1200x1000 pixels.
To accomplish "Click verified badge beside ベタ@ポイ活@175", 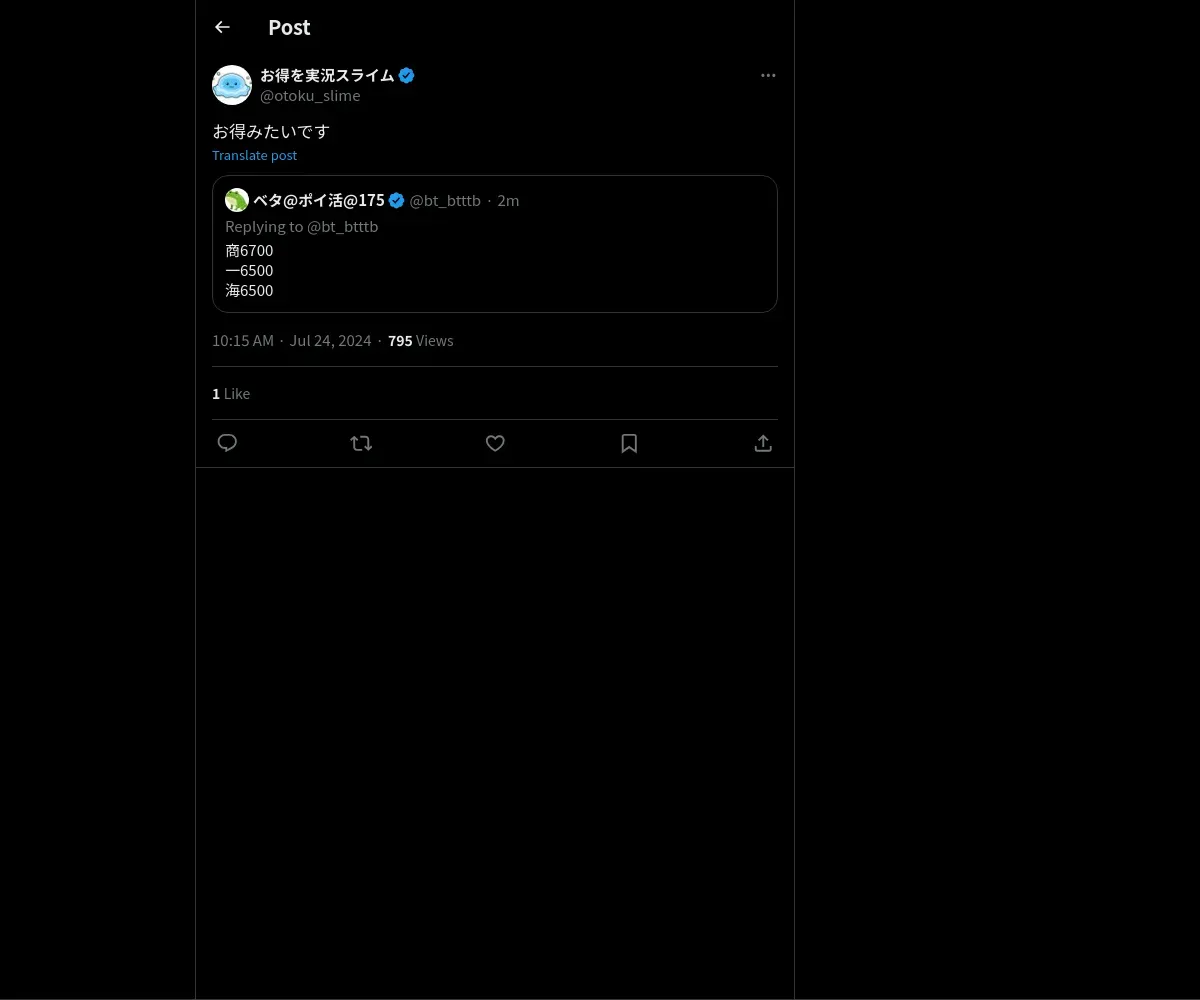I will 397,200.
